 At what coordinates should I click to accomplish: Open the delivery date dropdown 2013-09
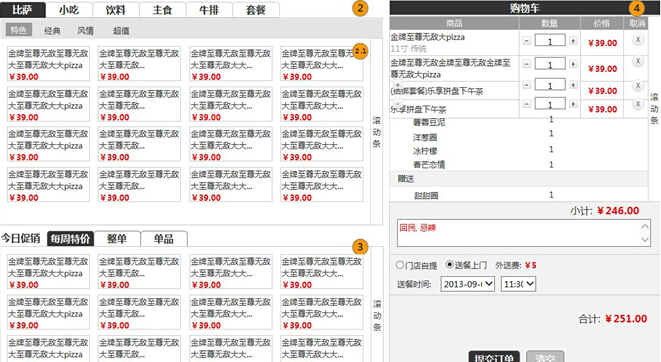[468, 284]
